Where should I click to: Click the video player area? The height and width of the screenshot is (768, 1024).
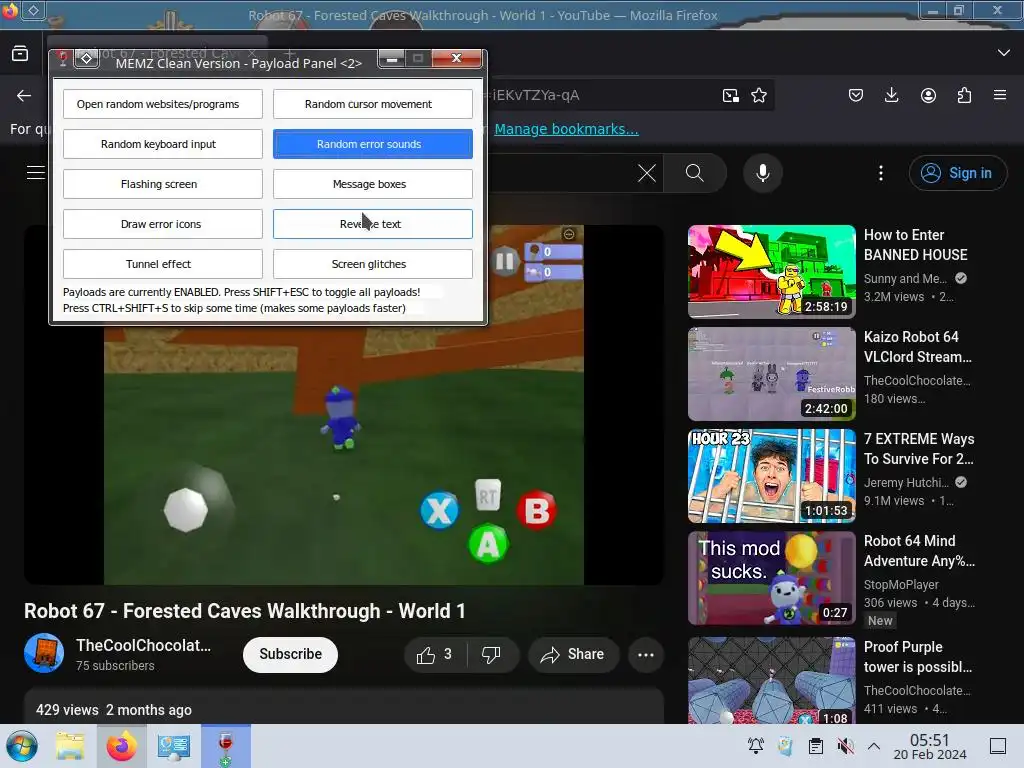[344, 405]
